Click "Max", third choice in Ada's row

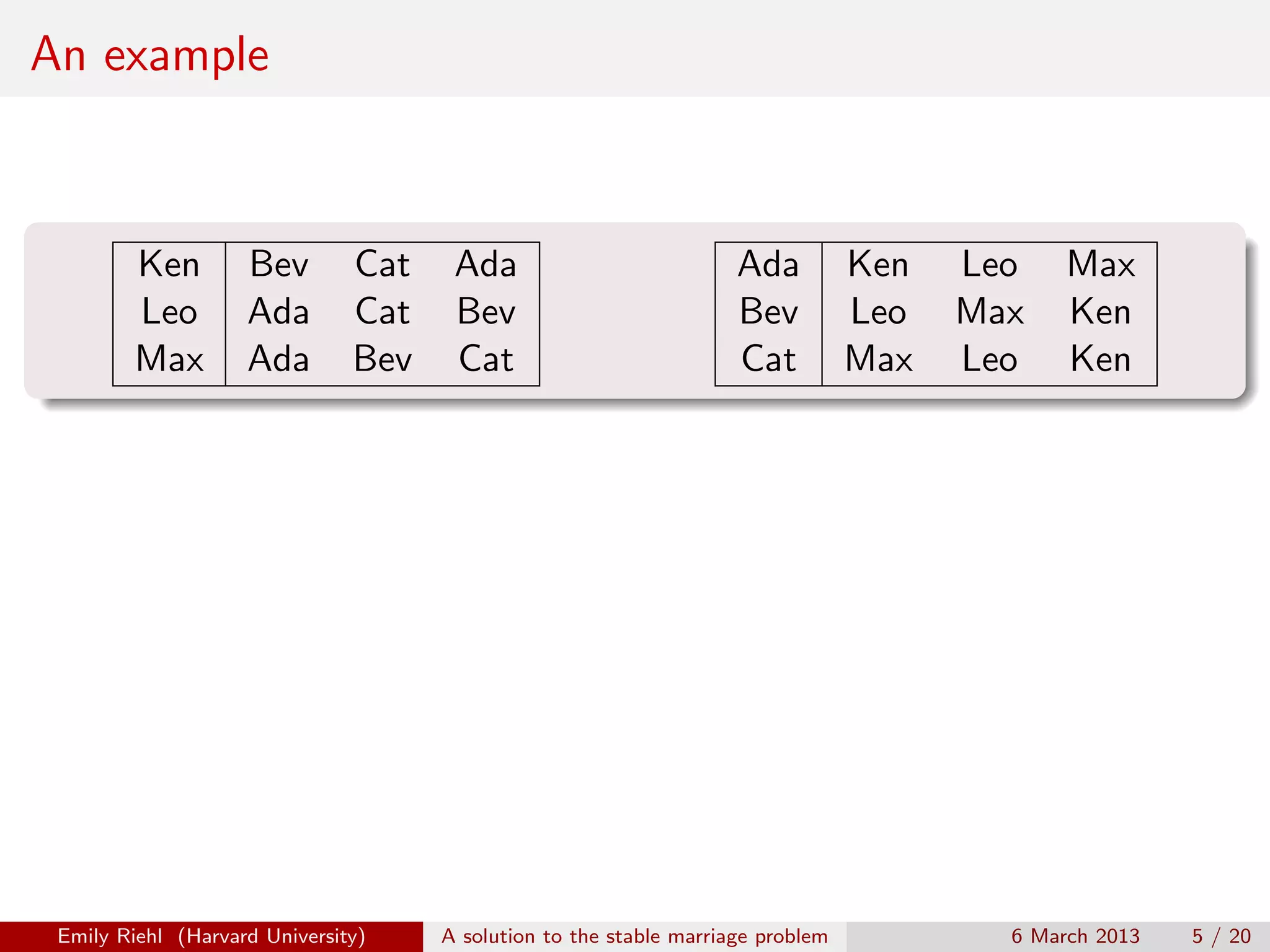[x=1101, y=265]
